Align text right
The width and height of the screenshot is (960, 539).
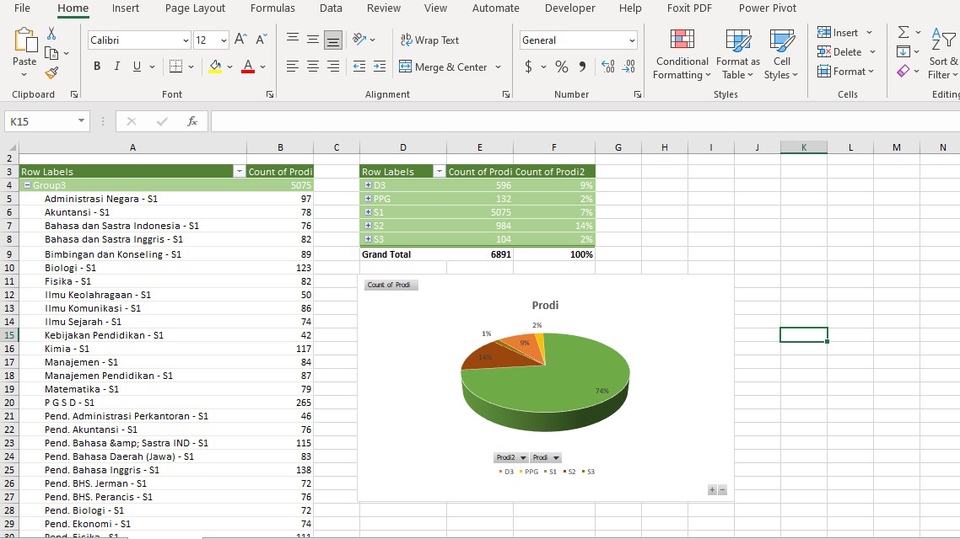(333, 66)
